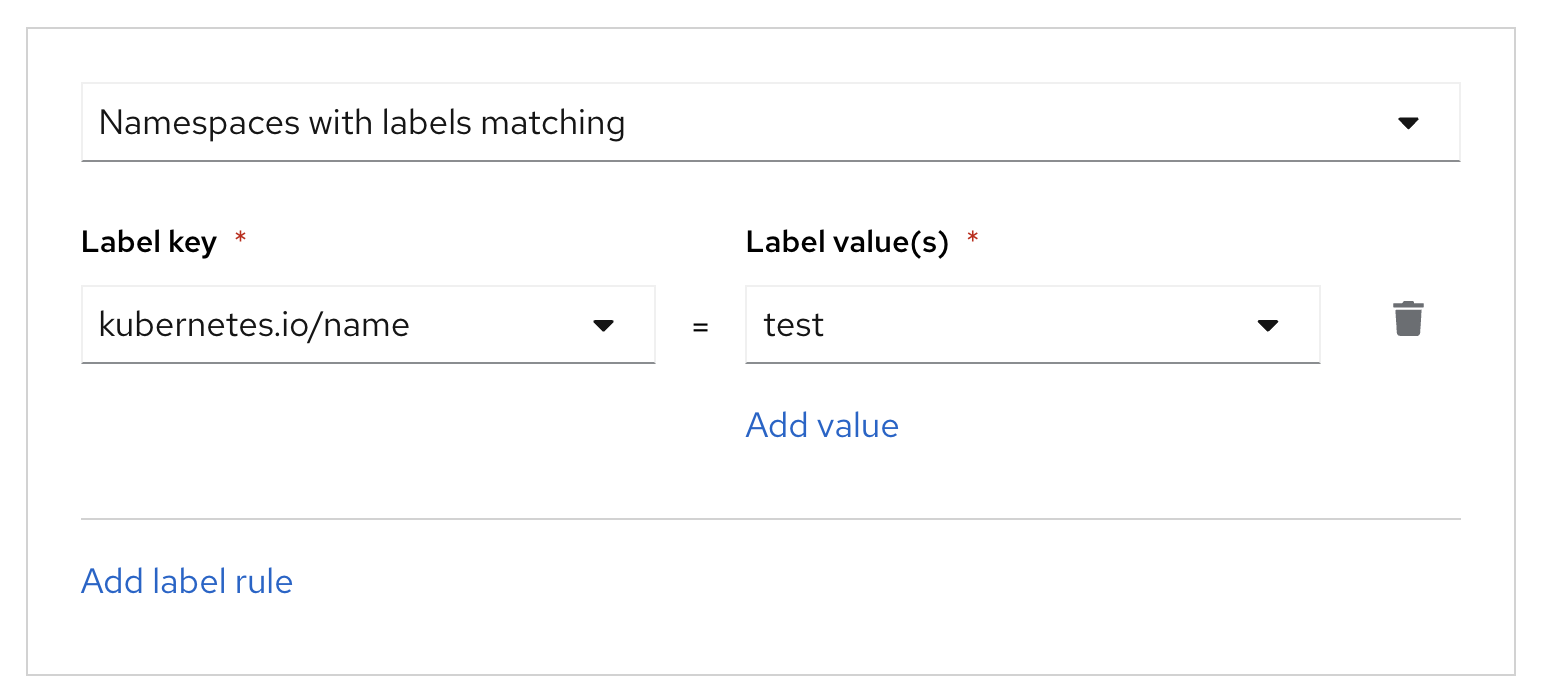The height and width of the screenshot is (696, 1544).
Task: Click the 'Add label rule' link
Action: coord(187,581)
